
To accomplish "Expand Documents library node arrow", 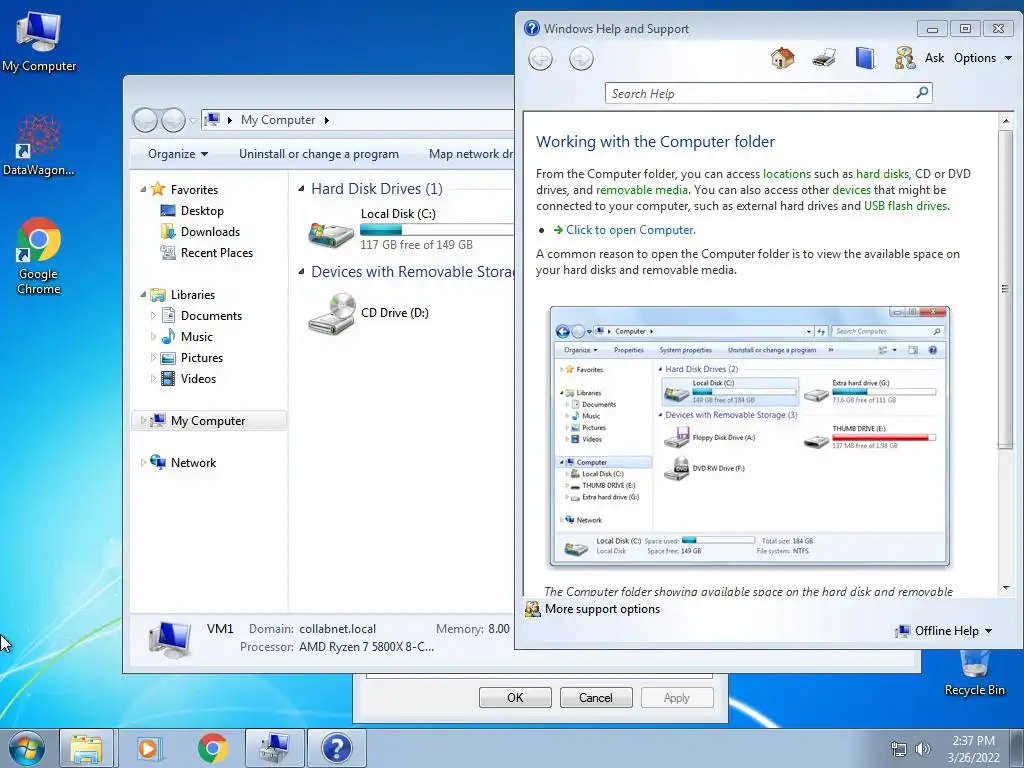I will tap(153, 316).
